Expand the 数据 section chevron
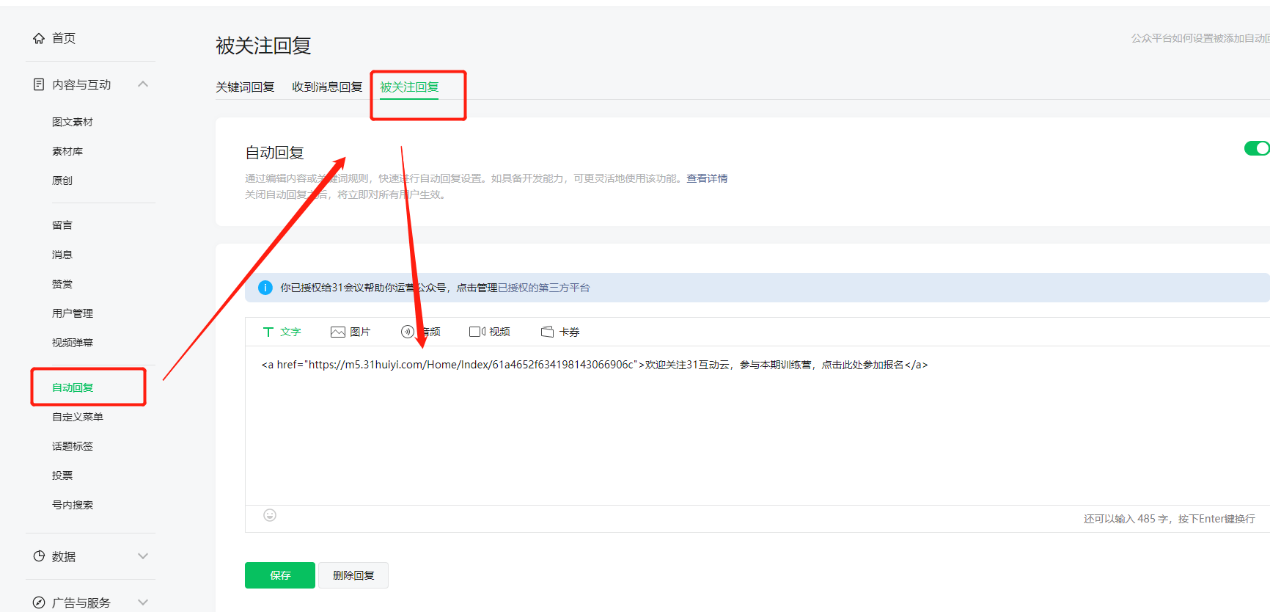Viewport: 1270px width, 612px height. (x=143, y=556)
